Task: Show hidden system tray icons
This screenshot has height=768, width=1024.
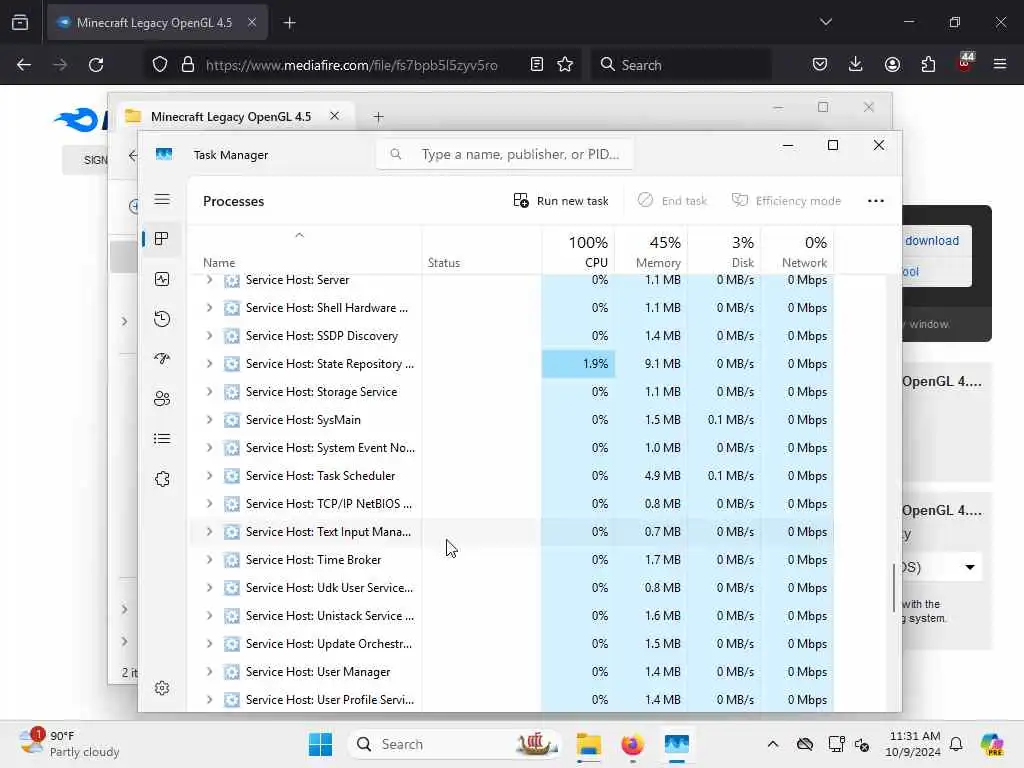Action: point(773,744)
